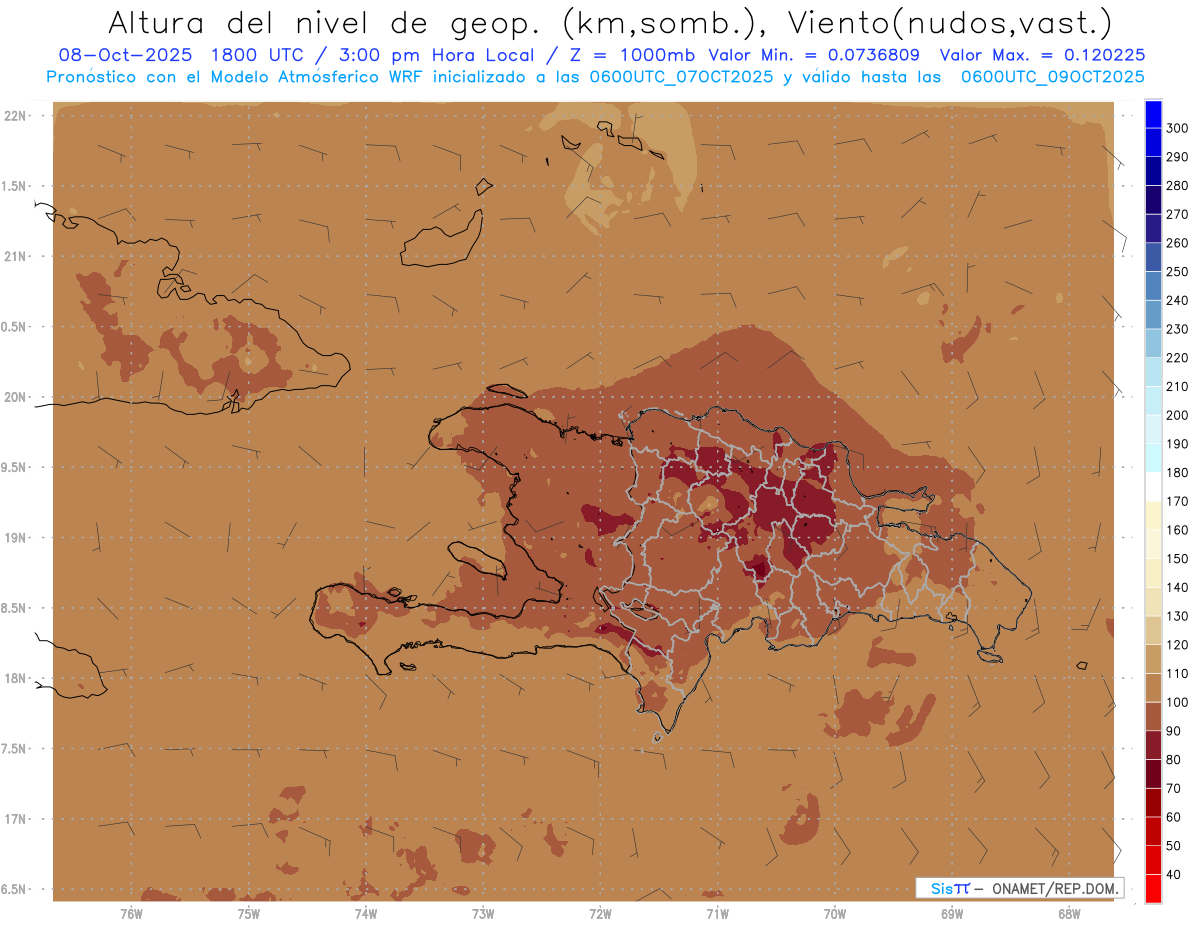Click the '69W' longitude label
Viewport: 1200px width, 927px height.
tap(952, 913)
